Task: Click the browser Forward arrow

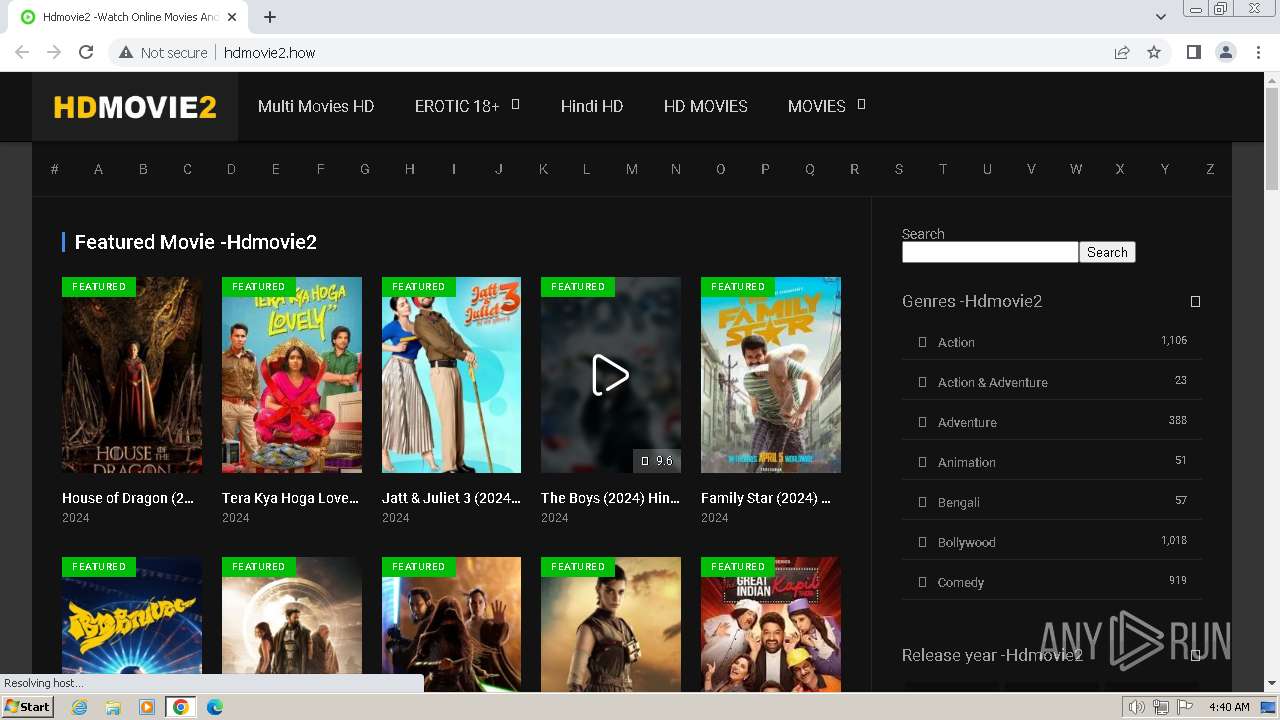Action: pos(54,52)
